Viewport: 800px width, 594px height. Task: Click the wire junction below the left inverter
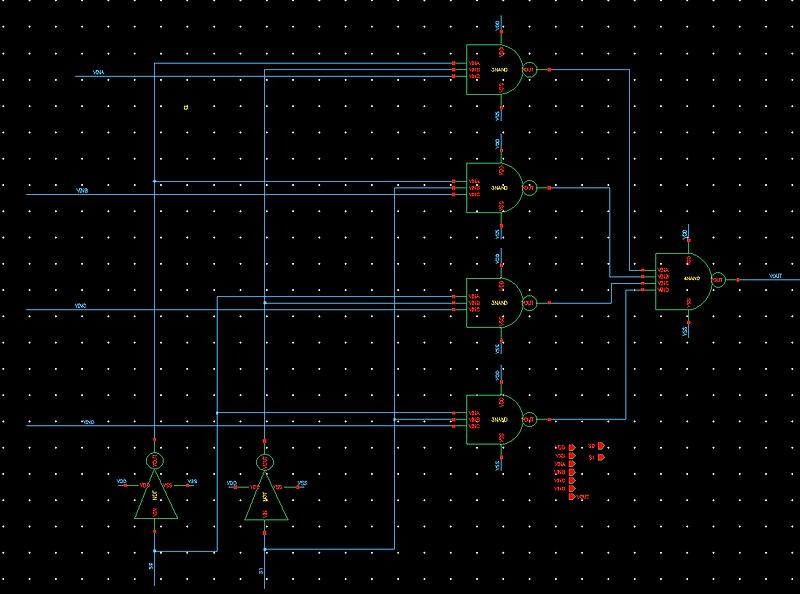[x=155, y=550]
